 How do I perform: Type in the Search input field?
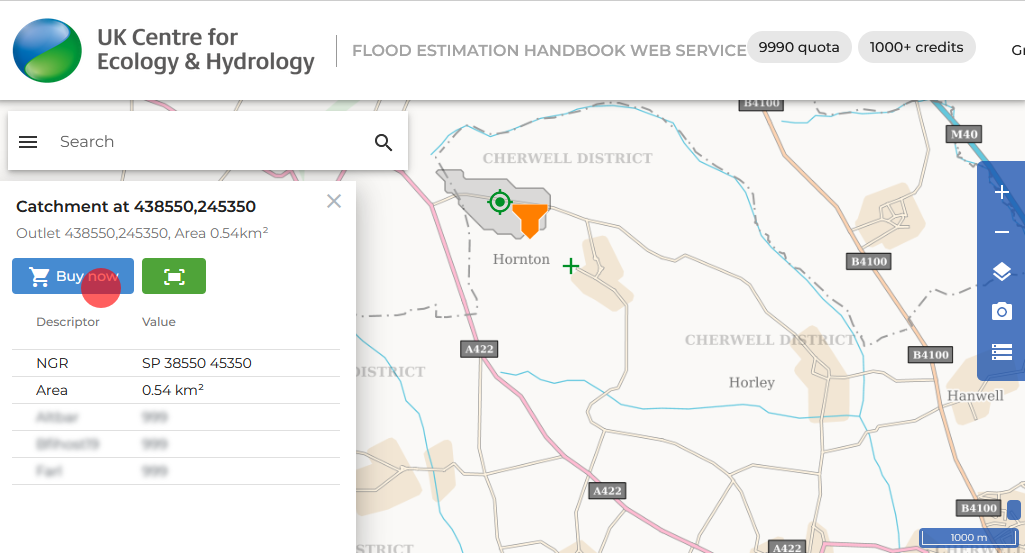(x=205, y=142)
